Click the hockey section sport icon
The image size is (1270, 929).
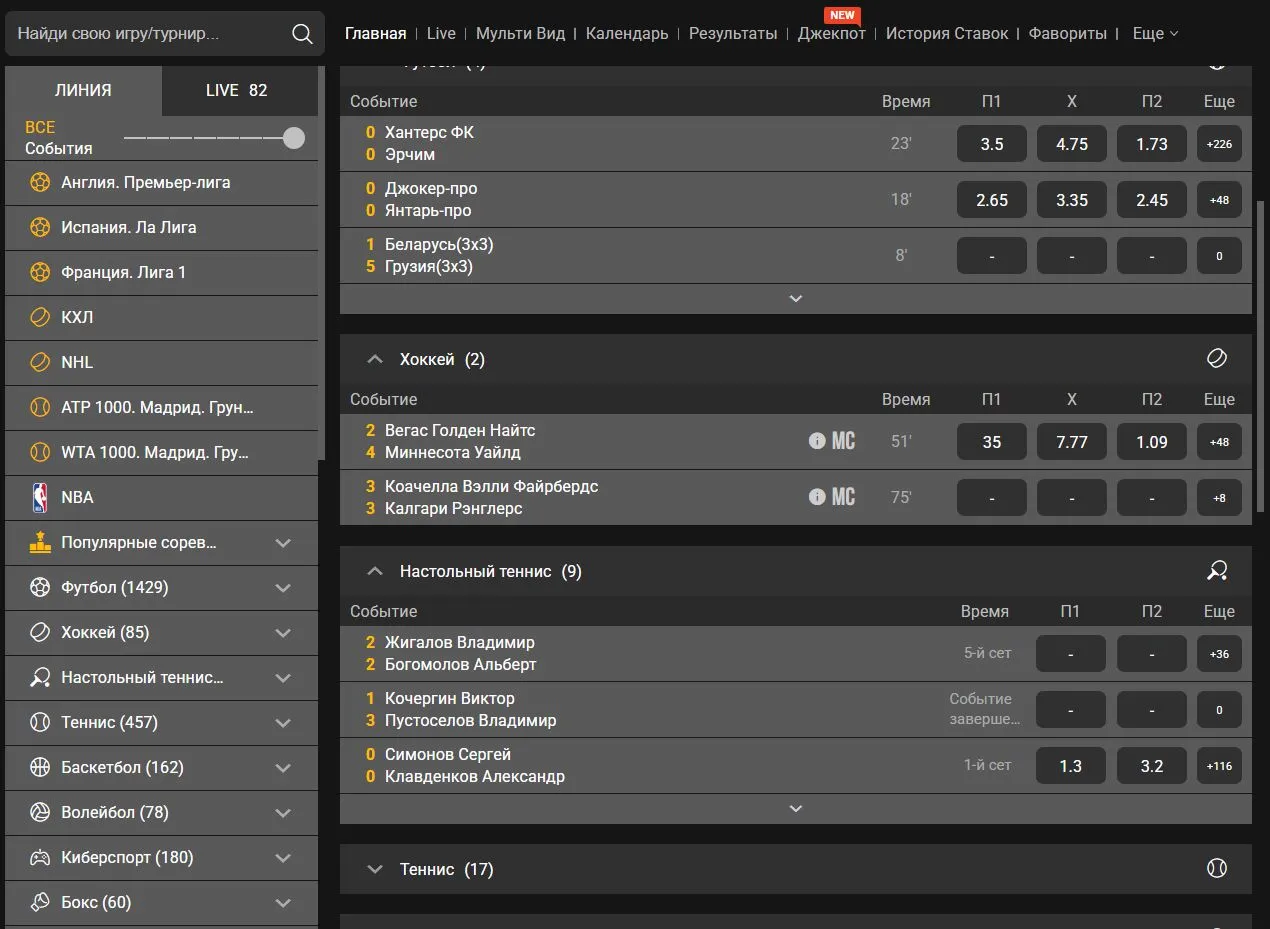[x=1217, y=359]
